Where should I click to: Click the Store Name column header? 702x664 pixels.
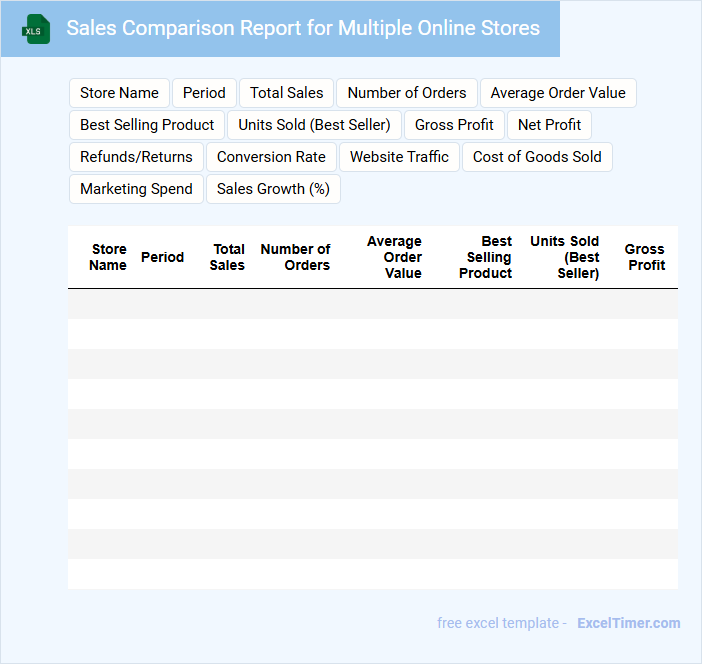point(108,257)
